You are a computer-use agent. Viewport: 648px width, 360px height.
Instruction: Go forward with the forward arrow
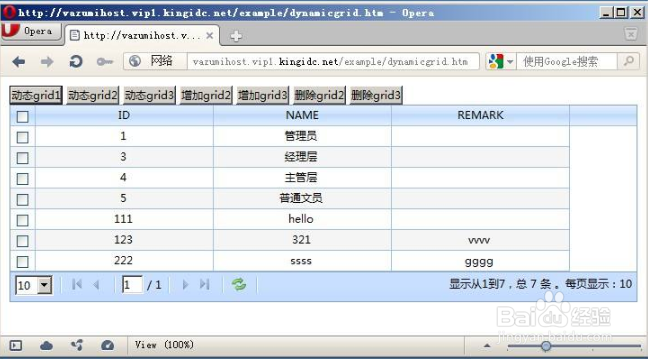click(x=47, y=62)
